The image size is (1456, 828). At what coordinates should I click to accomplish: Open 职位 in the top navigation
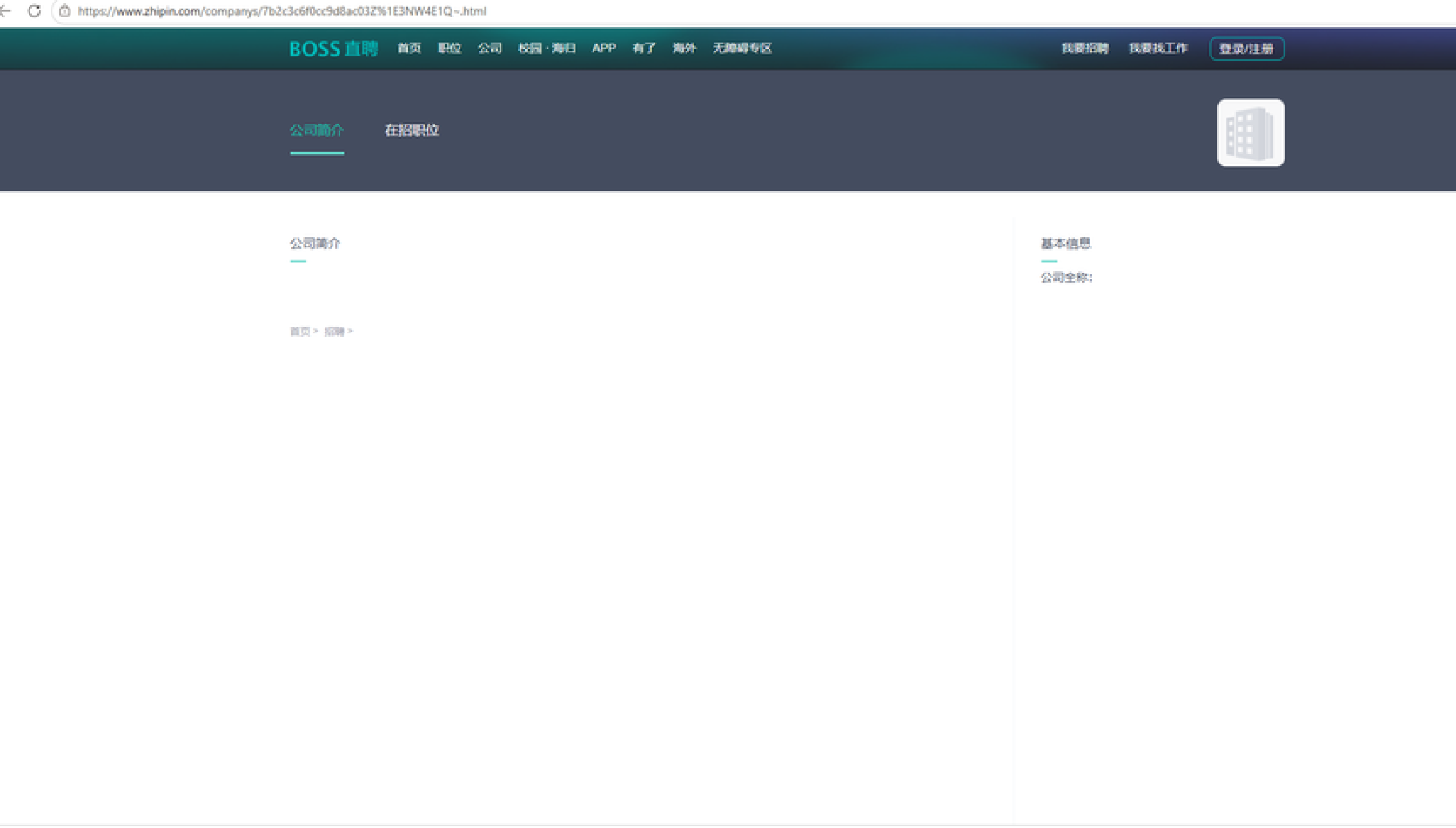pos(450,48)
